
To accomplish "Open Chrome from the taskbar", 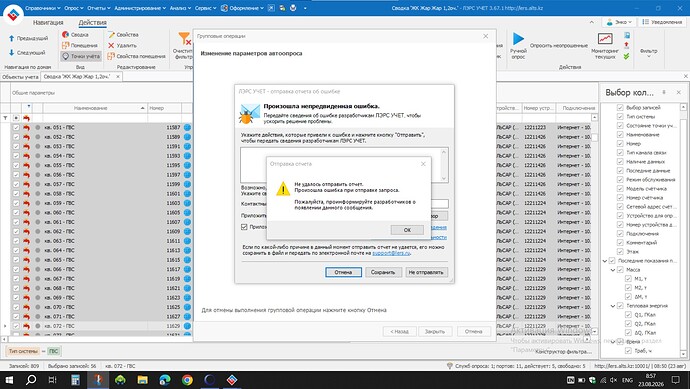I will tap(187, 380).
